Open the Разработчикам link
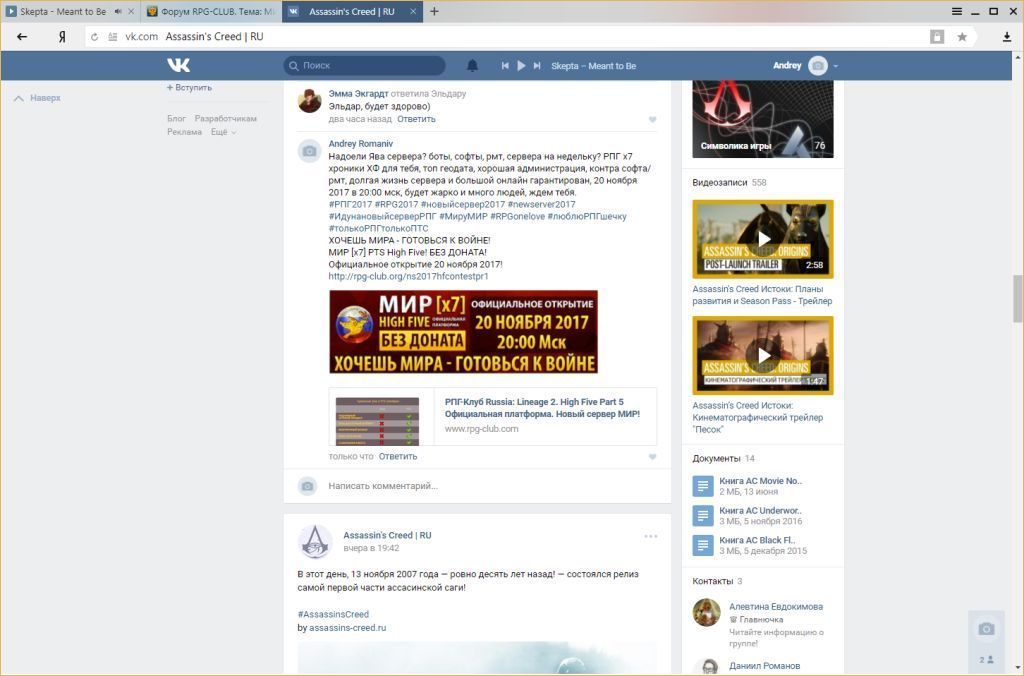The height and width of the screenshot is (676, 1024). [225, 119]
